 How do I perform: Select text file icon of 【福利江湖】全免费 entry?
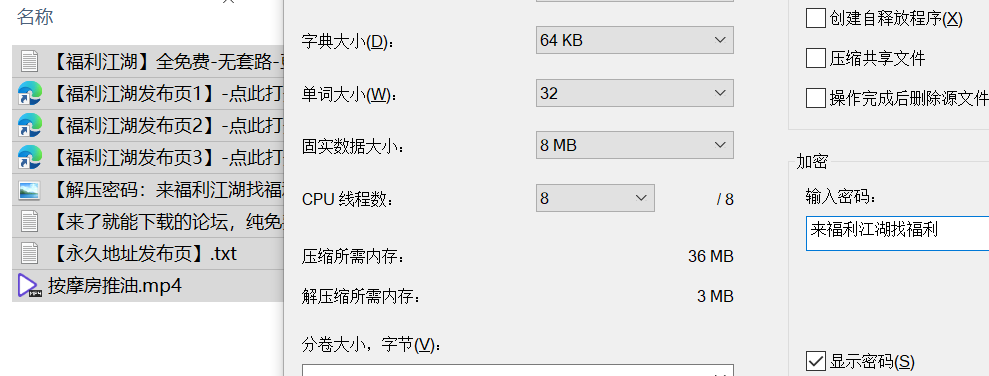click(29, 61)
